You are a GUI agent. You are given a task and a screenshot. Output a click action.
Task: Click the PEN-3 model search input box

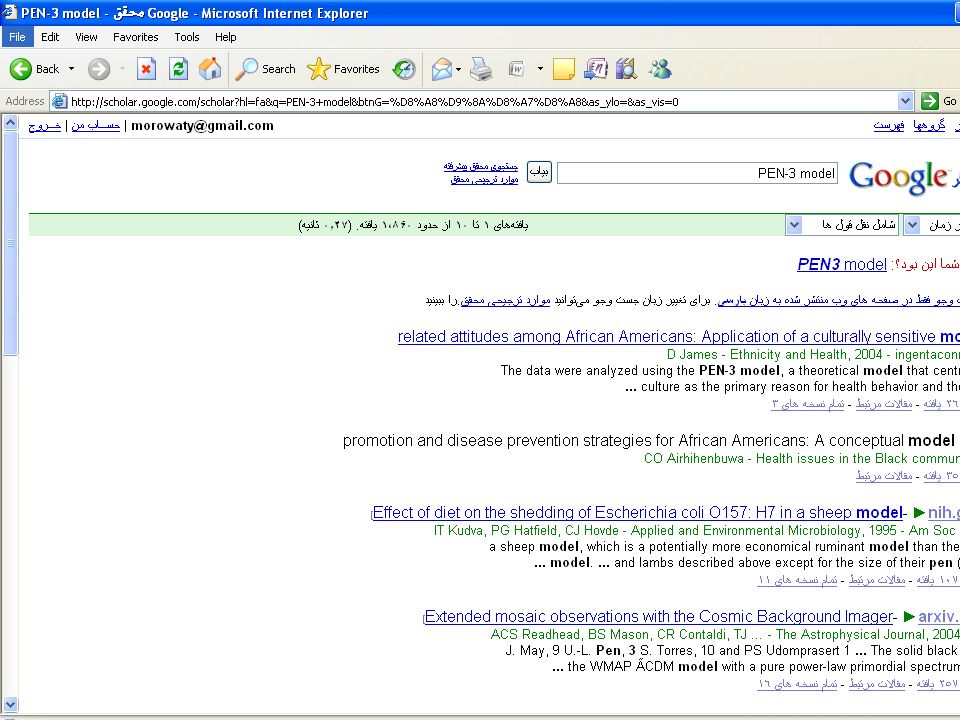pos(697,173)
